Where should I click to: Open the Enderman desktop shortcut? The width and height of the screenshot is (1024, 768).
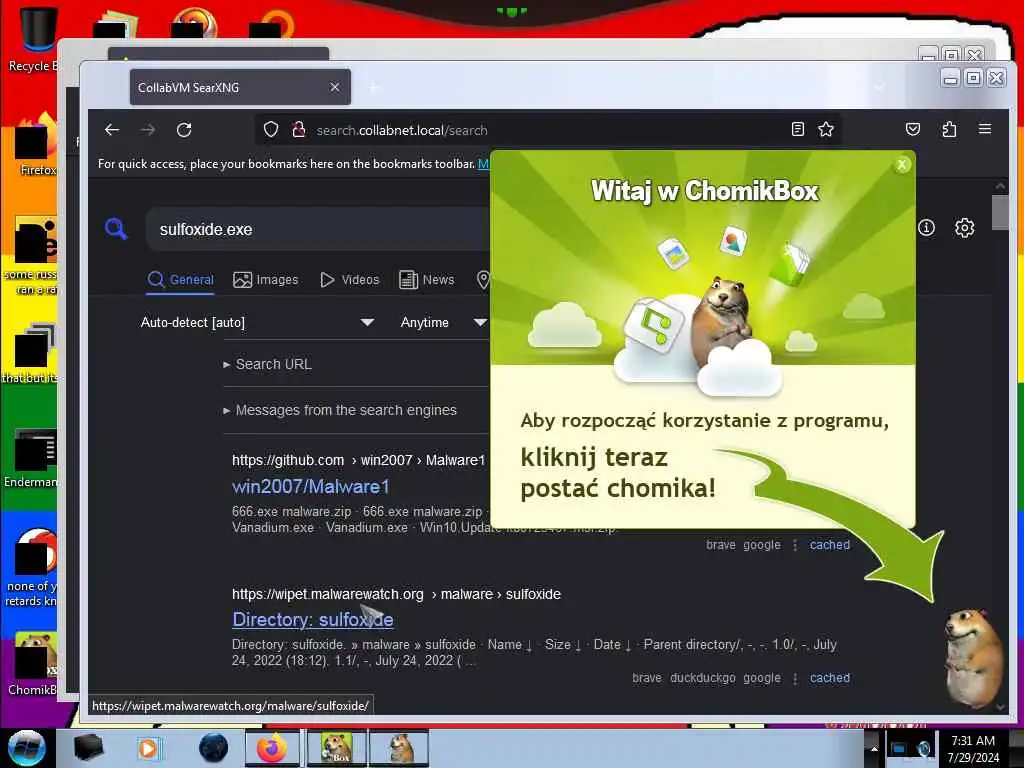point(31,458)
